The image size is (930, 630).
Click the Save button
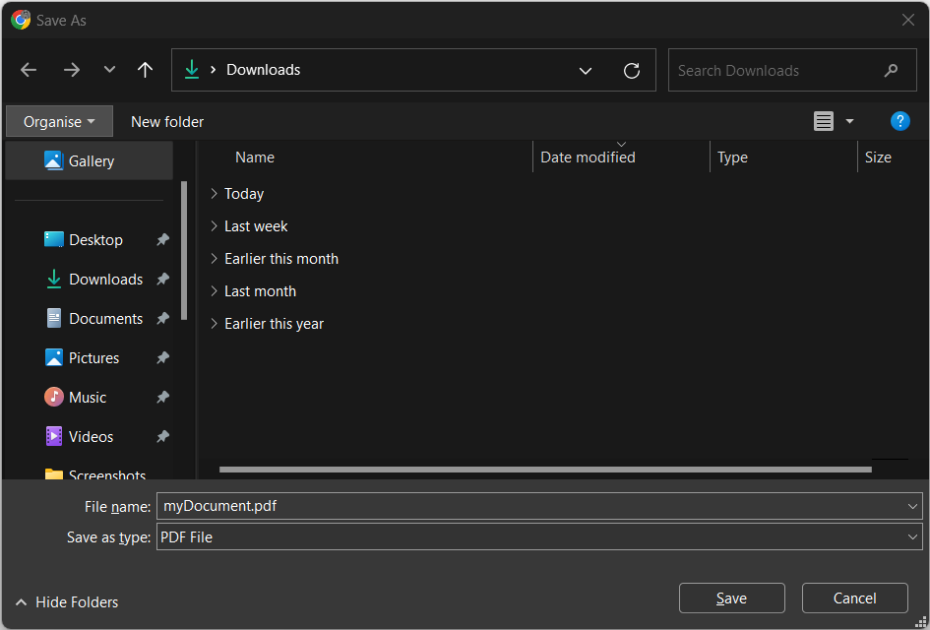tap(732, 598)
